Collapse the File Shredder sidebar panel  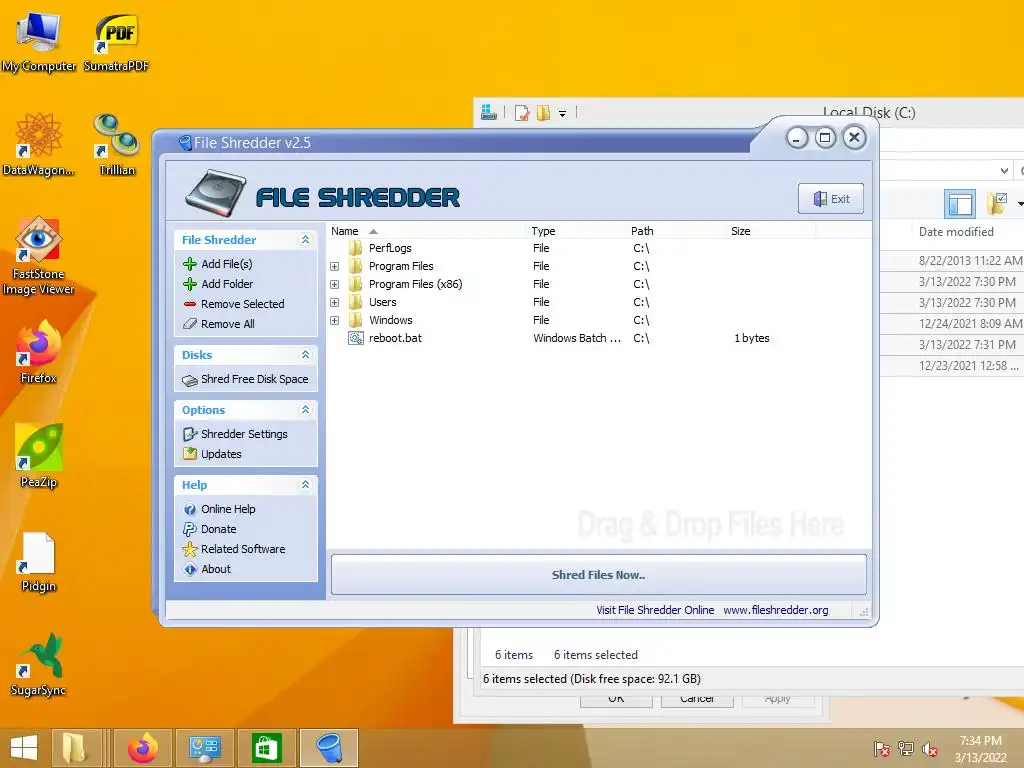(x=305, y=240)
